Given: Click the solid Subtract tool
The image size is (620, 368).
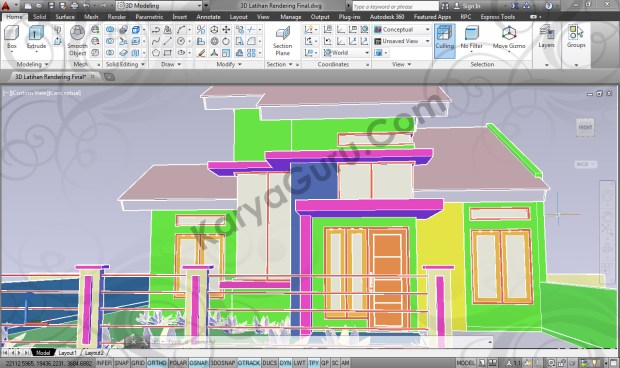Looking at the screenshot, I should (x=110, y=41).
